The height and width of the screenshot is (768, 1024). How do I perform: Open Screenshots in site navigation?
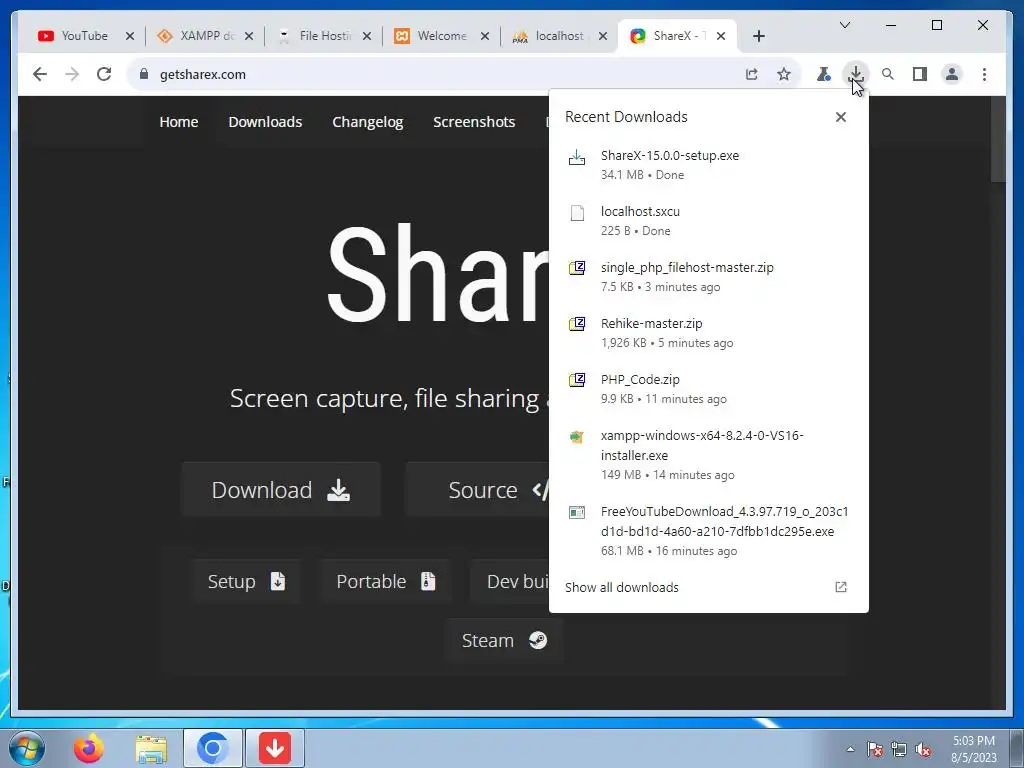(474, 122)
